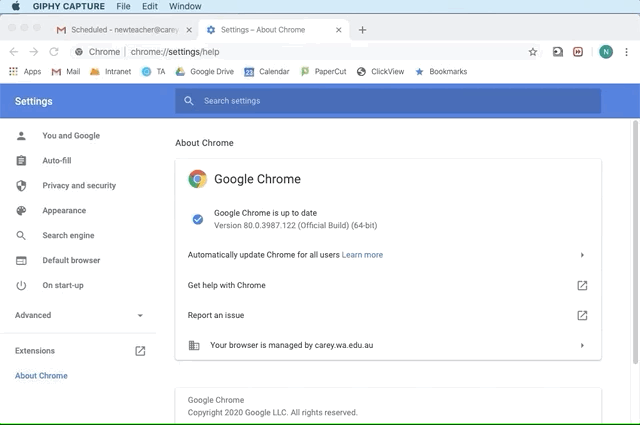Image resolution: width=640 pixels, height=425 pixels.
Task: Bookmark this page with star icon
Action: pos(533,52)
